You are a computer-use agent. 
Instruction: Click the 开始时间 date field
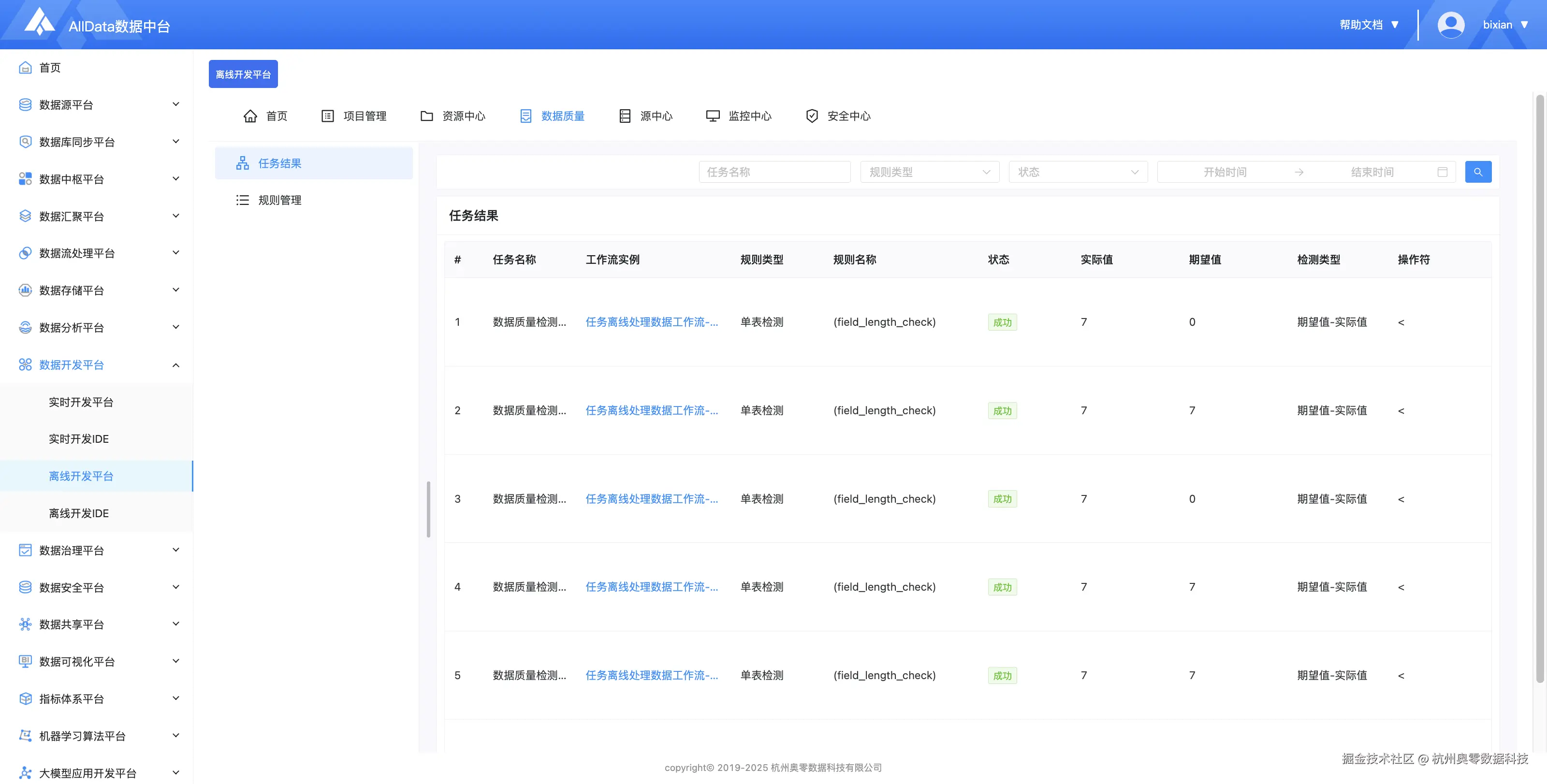(x=1225, y=172)
